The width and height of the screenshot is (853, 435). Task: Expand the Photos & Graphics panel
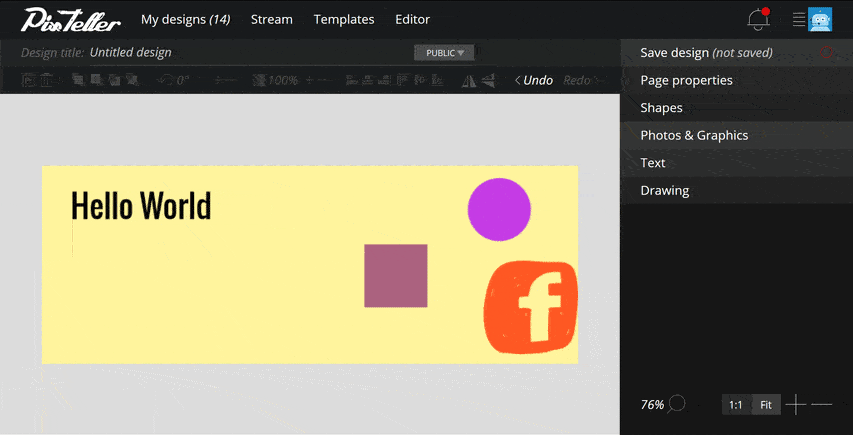tap(737, 135)
